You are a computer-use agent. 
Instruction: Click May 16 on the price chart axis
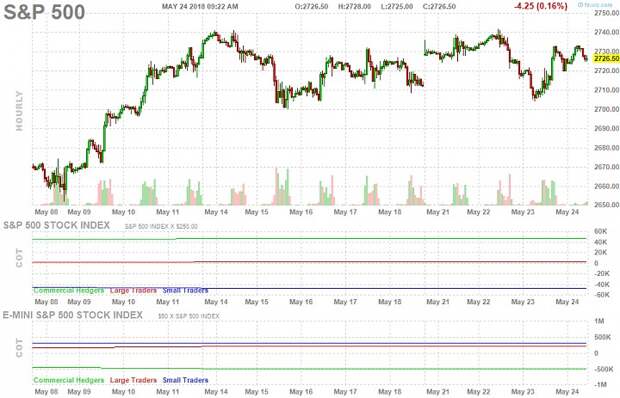coord(301,212)
